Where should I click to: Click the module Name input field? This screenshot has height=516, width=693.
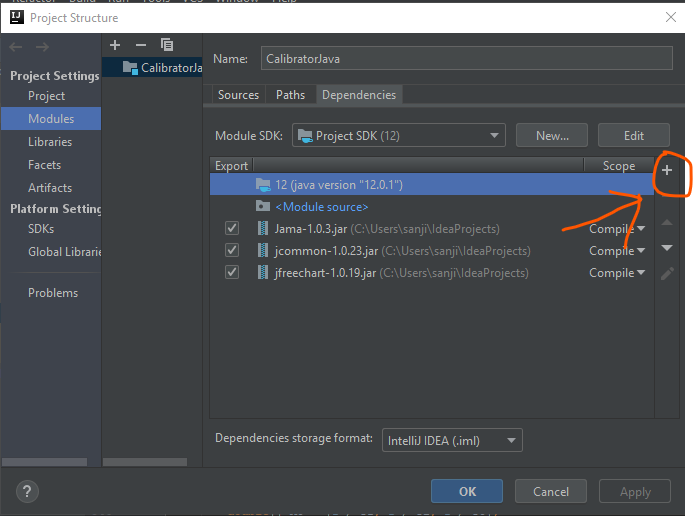click(x=466, y=59)
